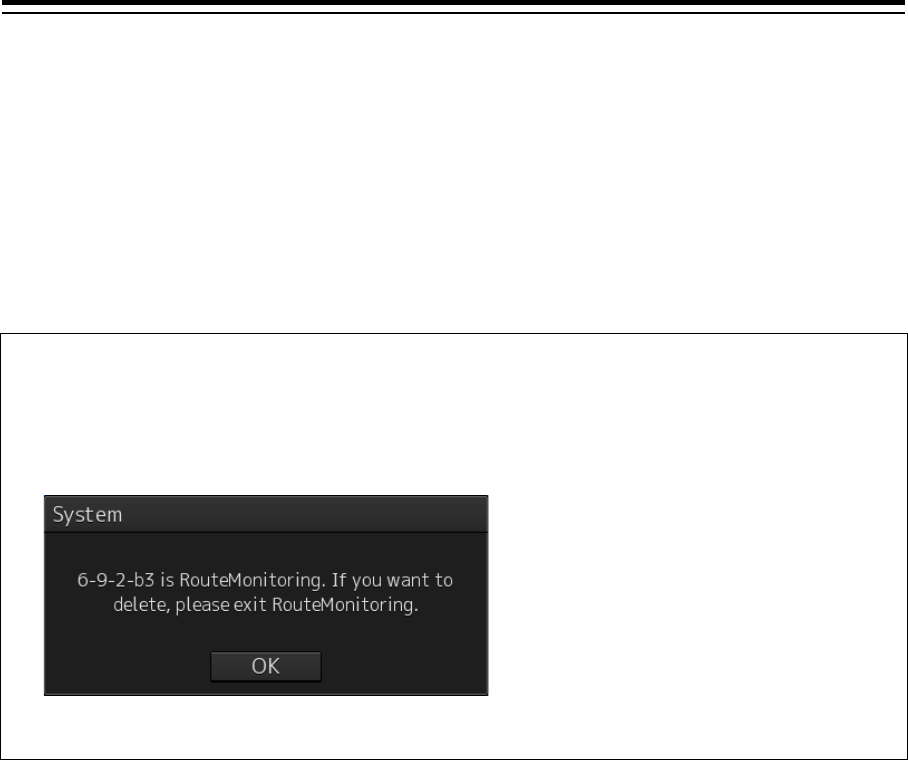
Task: Click the dark dialog body right of OK
Action: point(404,666)
